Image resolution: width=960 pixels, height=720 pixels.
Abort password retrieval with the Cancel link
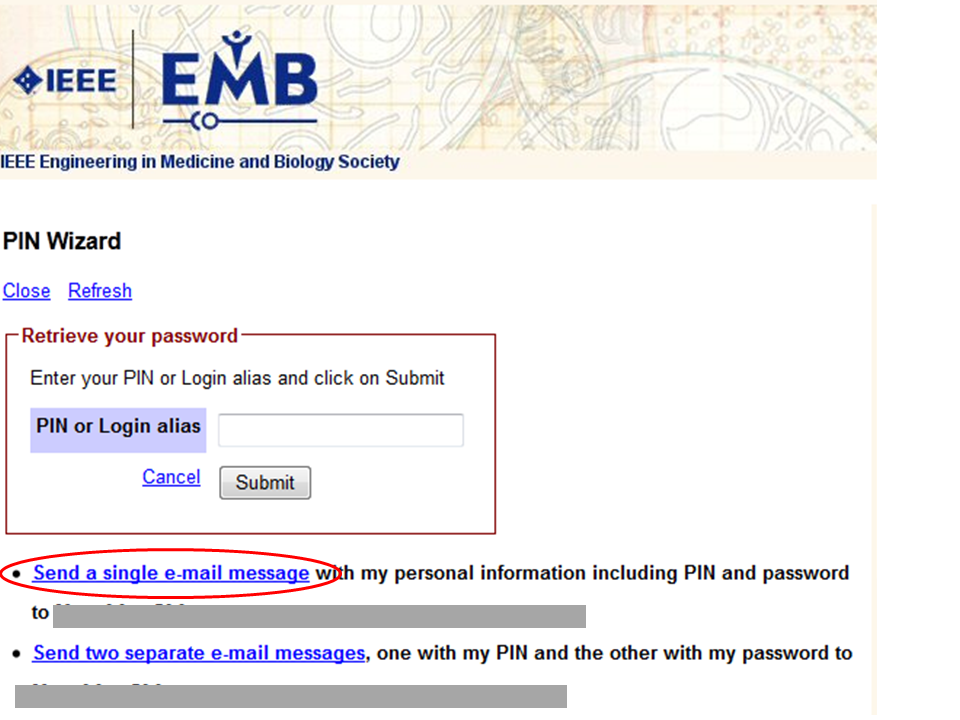tap(171, 476)
